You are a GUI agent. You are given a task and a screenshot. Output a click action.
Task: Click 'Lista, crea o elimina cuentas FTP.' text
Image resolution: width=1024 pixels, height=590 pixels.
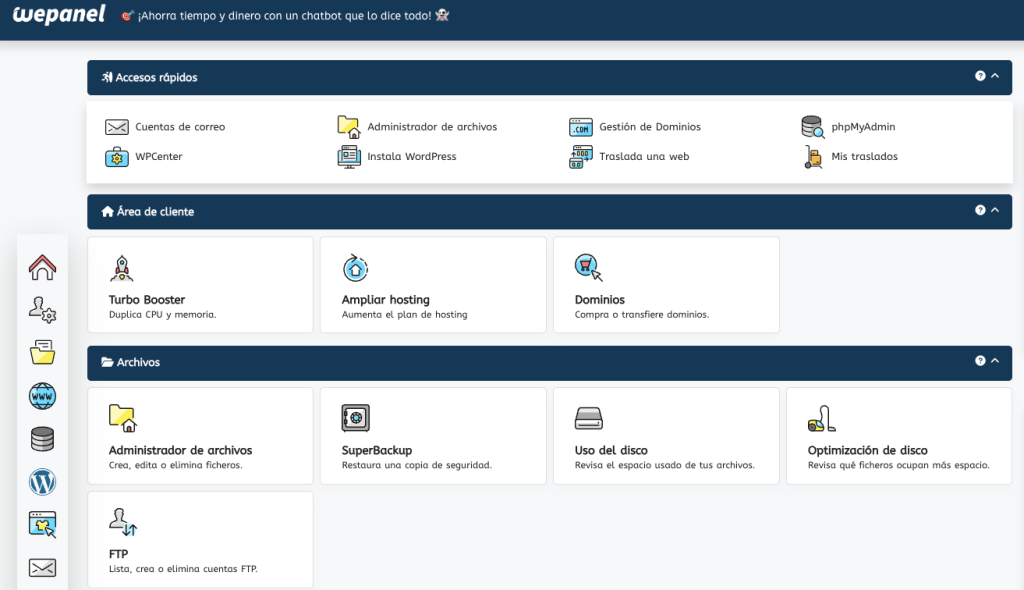tap(184, 569)
